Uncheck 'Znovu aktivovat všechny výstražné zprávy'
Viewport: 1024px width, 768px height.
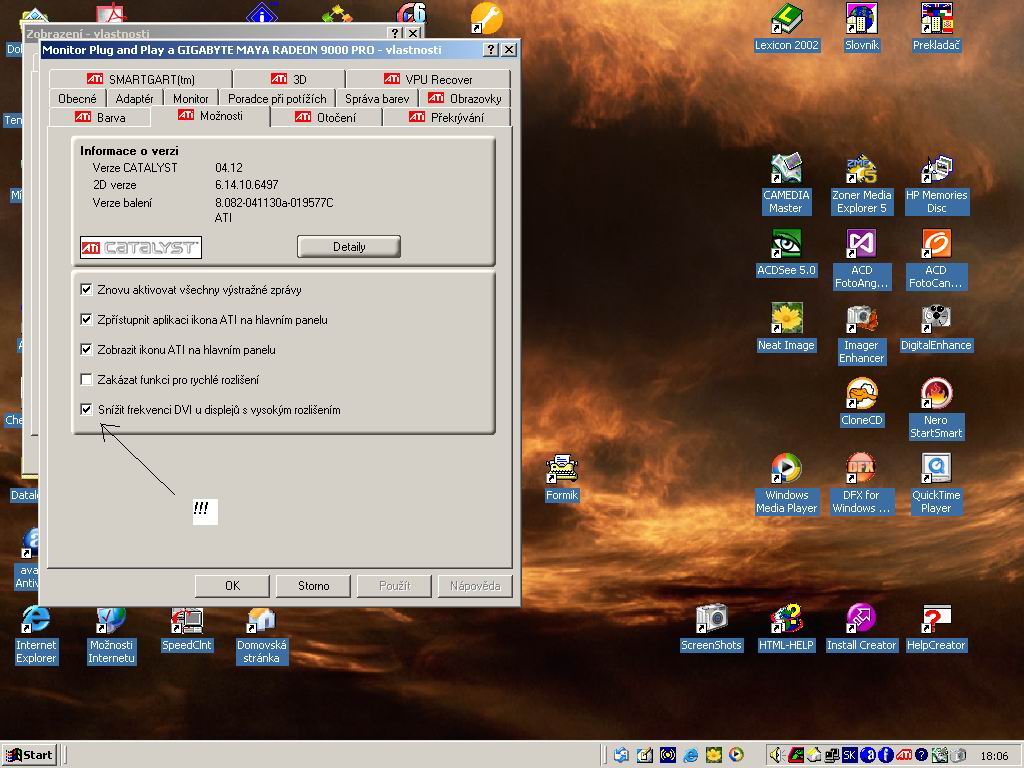point(87,290)
